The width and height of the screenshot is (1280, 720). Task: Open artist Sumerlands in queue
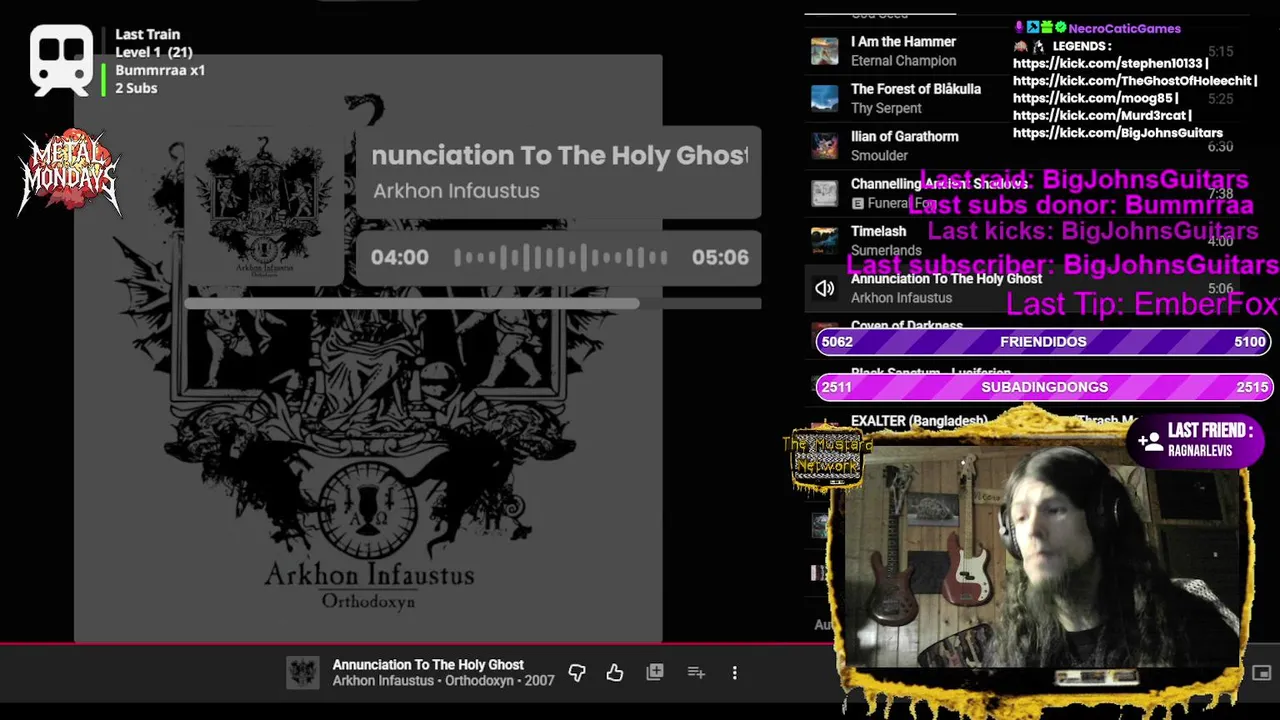(886, 250)
